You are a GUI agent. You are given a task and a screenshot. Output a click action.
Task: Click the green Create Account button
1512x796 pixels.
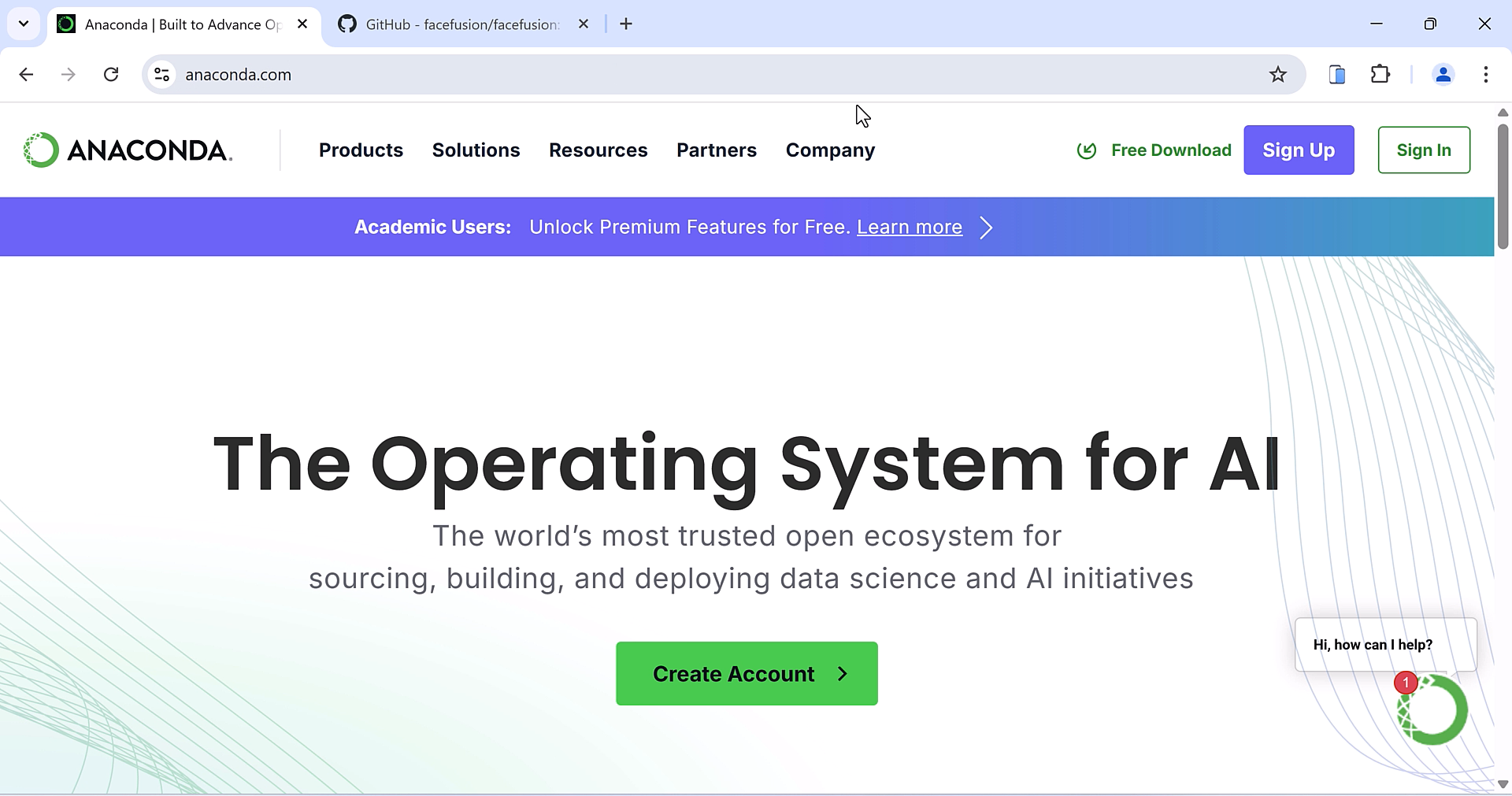click(x=747, y=674)
